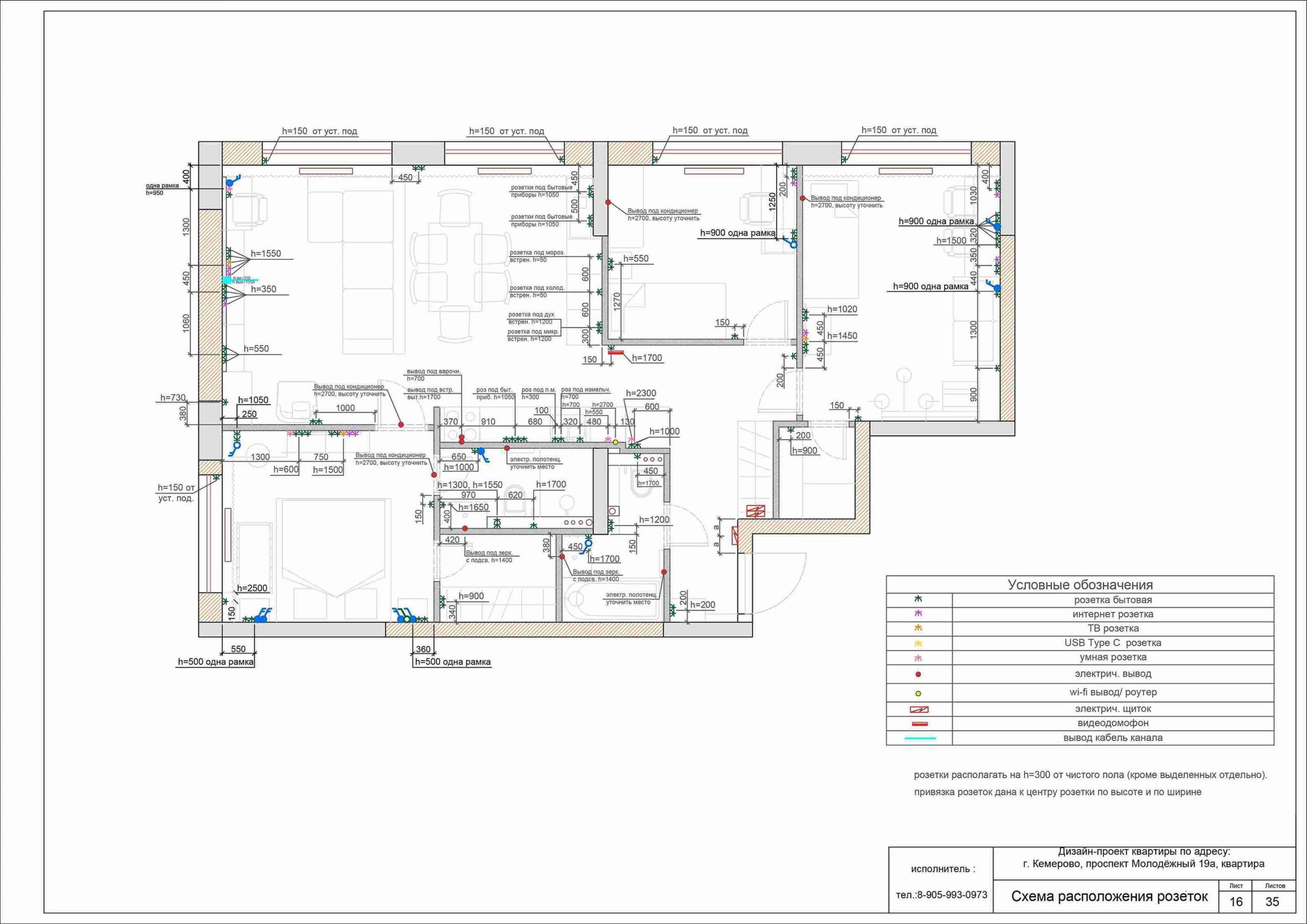This screenshot has height=924, width=1307.
Task: Click the 'Условные обозначения' legend header
Action: [x=1080, y=585]
